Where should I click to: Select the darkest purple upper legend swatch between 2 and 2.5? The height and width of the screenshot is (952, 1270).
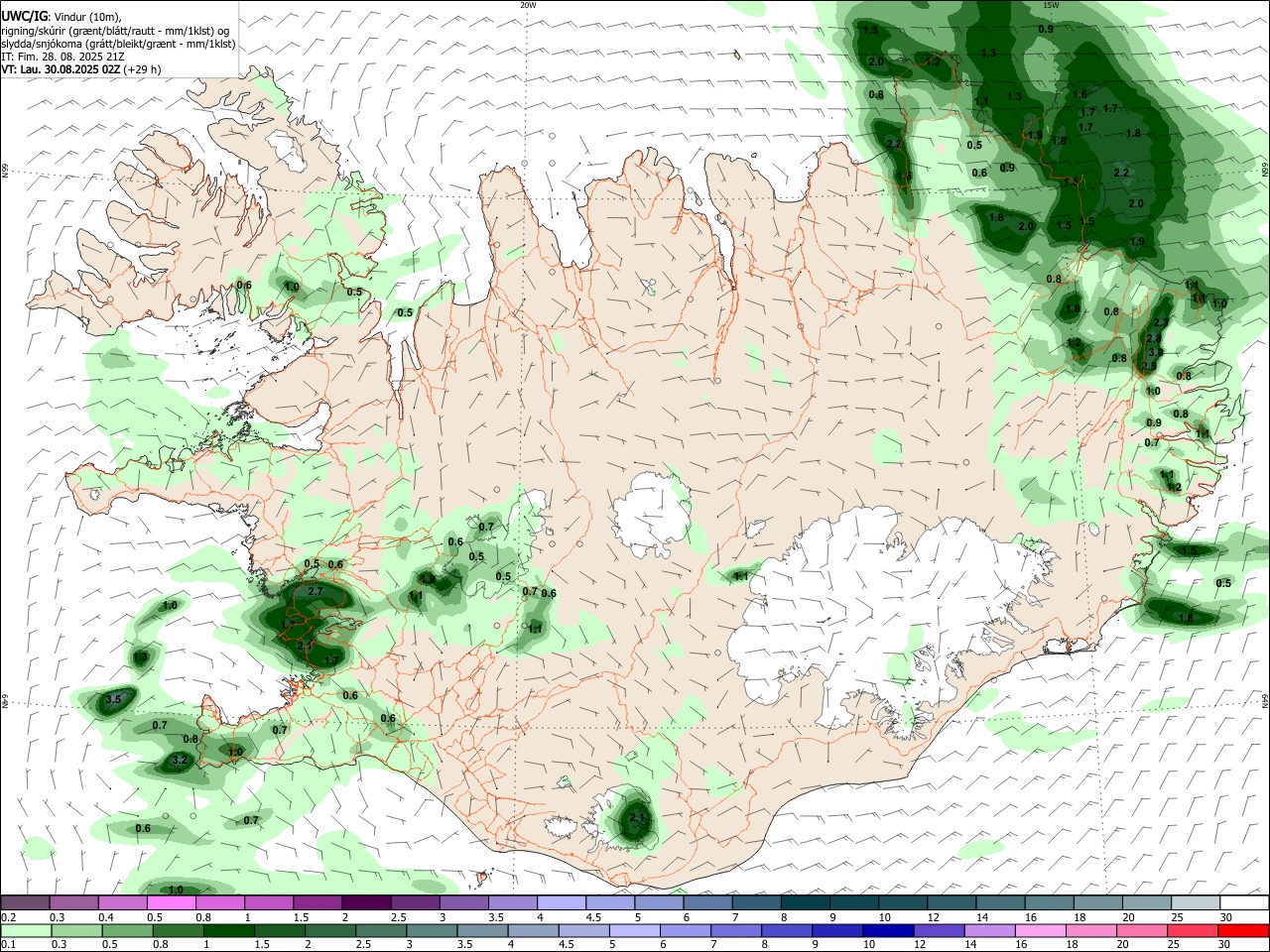pyautogui.click(x=366, y=903)
